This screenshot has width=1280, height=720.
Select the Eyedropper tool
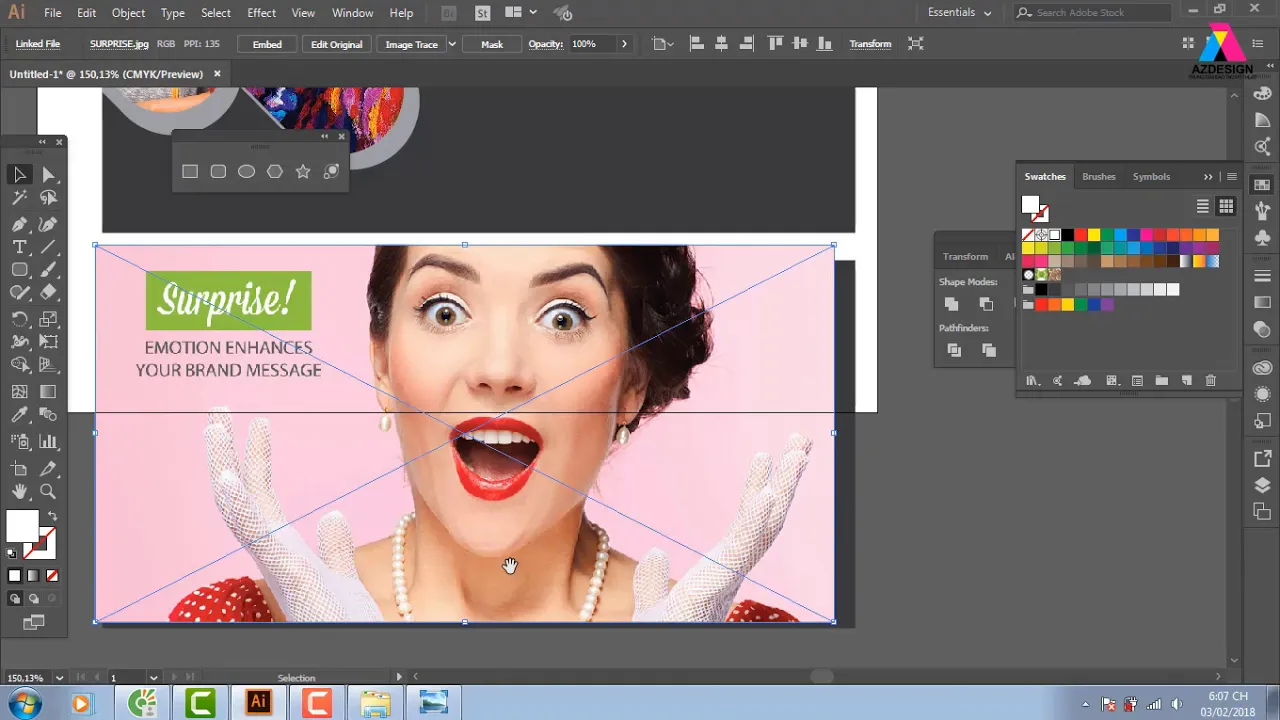click(19, 415)
